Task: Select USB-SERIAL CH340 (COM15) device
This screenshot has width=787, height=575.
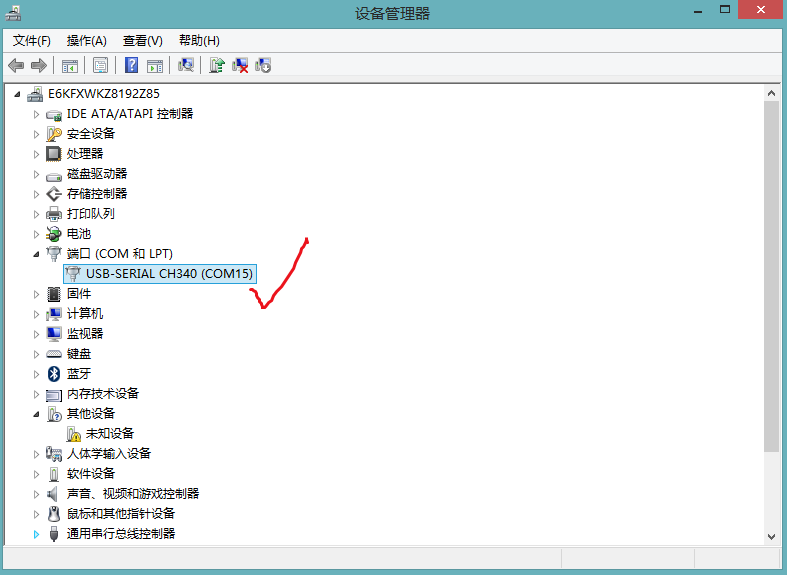Action: coord(160,274)
